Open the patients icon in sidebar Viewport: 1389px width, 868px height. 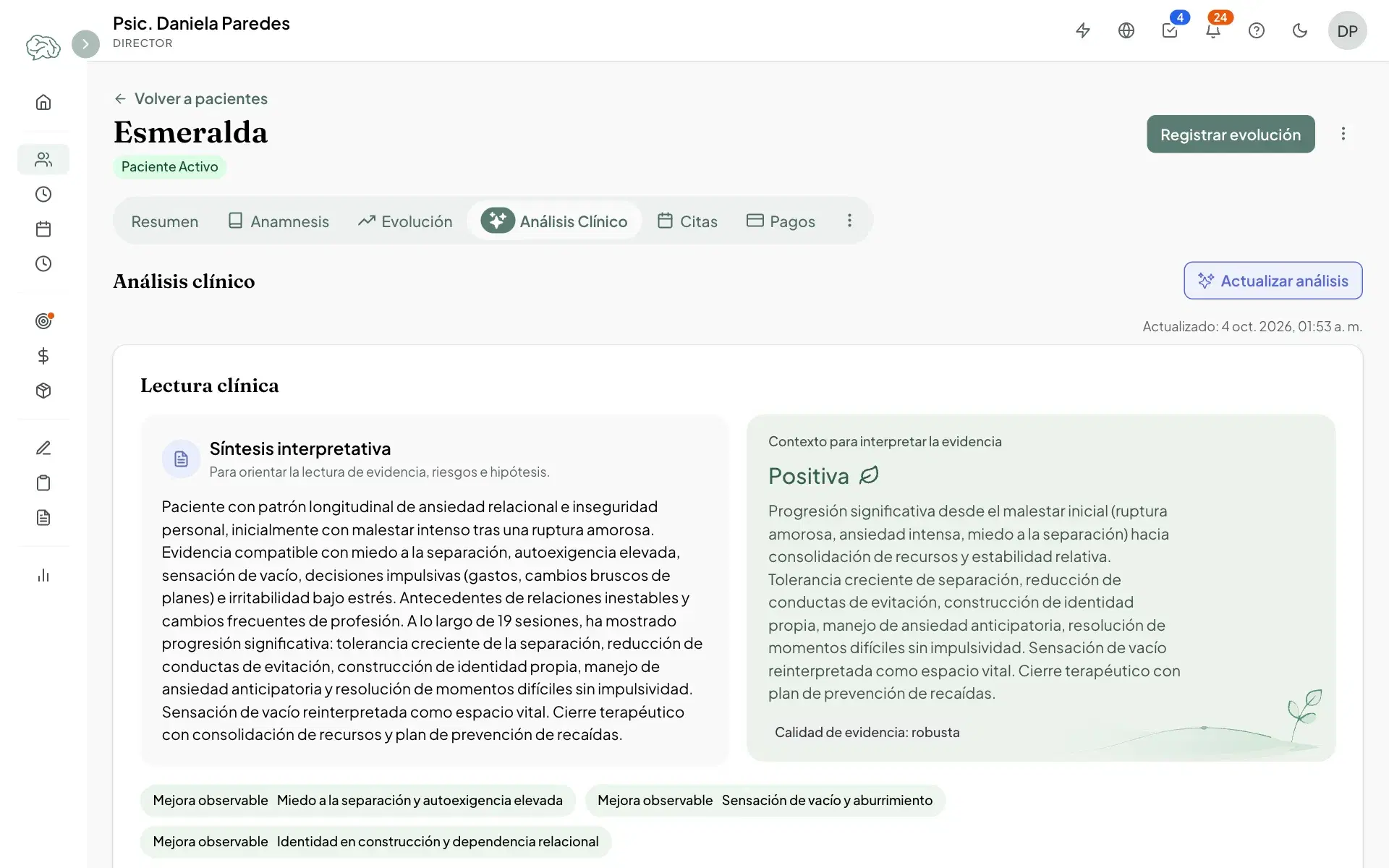pyautogui.click(x=43, y=159)
